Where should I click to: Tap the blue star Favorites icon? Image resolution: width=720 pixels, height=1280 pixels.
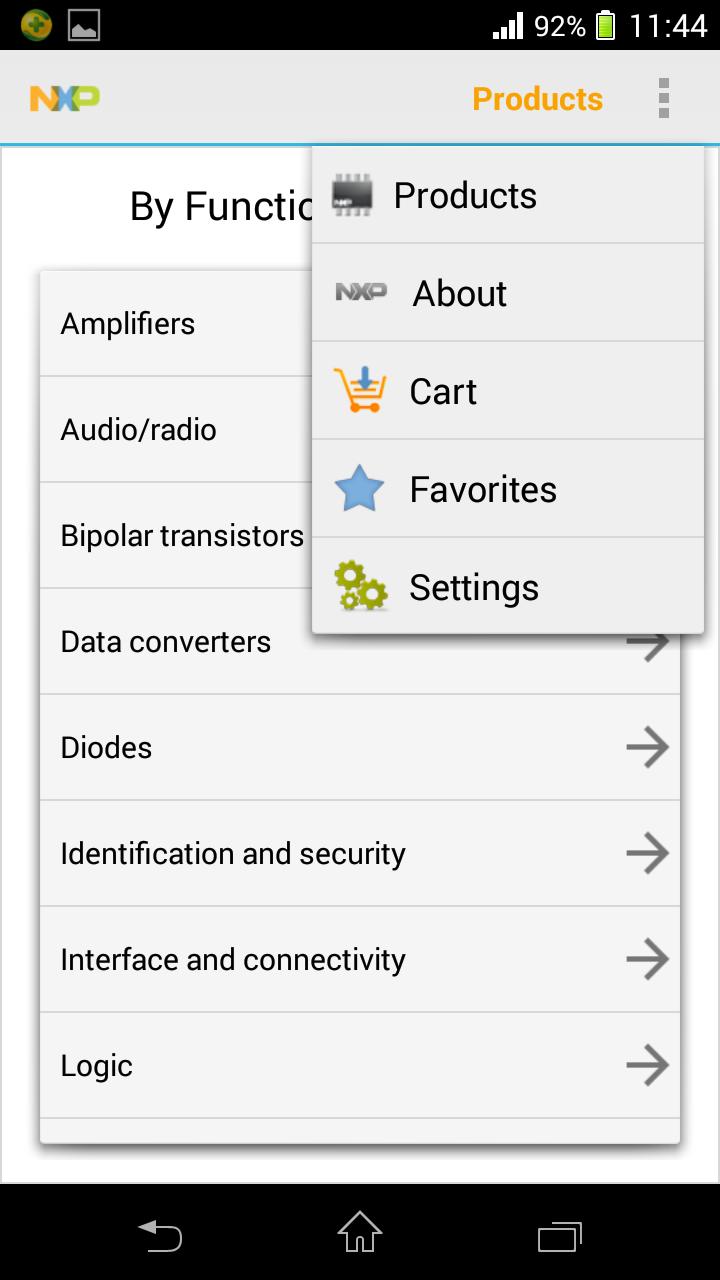click(359, 489)
